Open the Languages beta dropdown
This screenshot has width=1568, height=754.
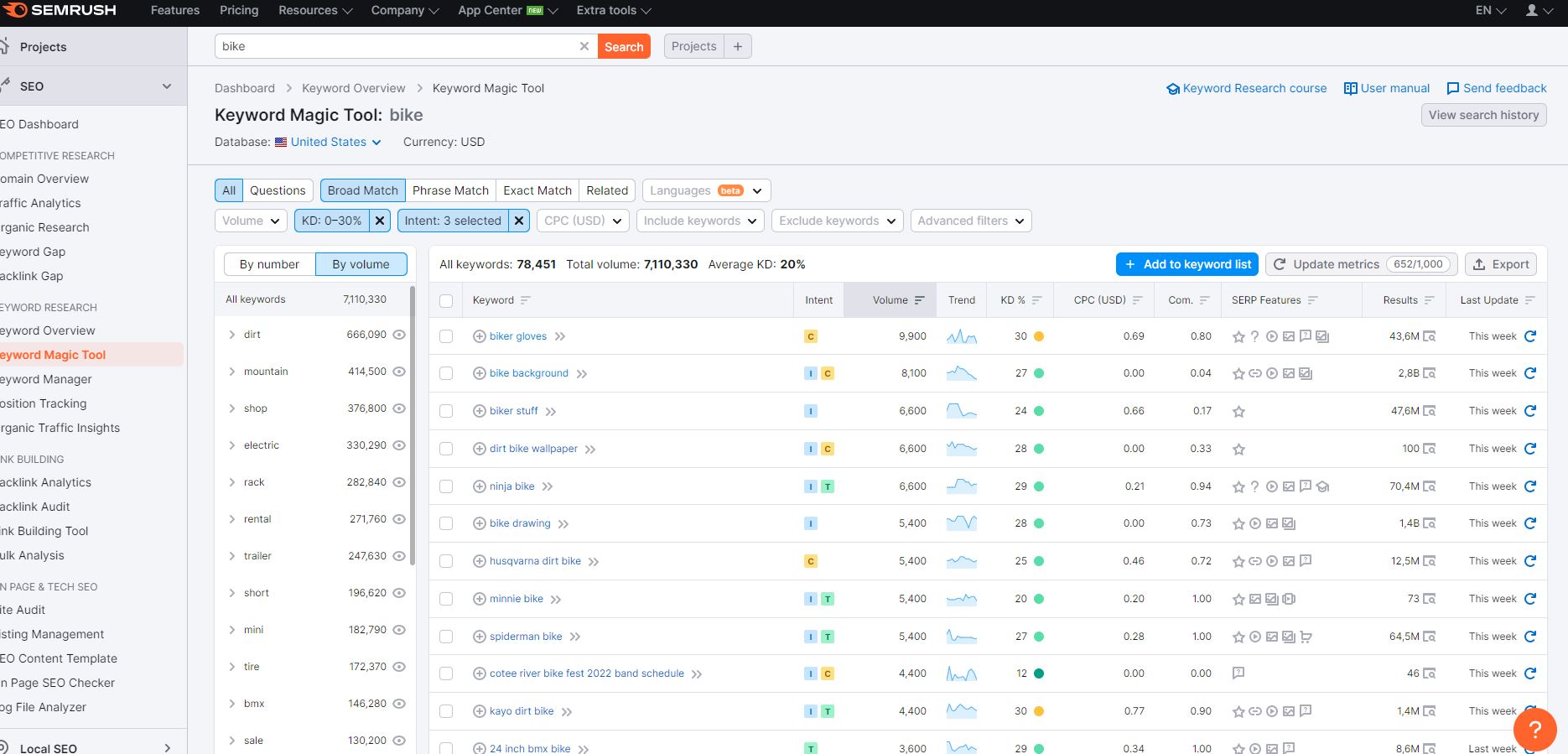coord(706,190)
